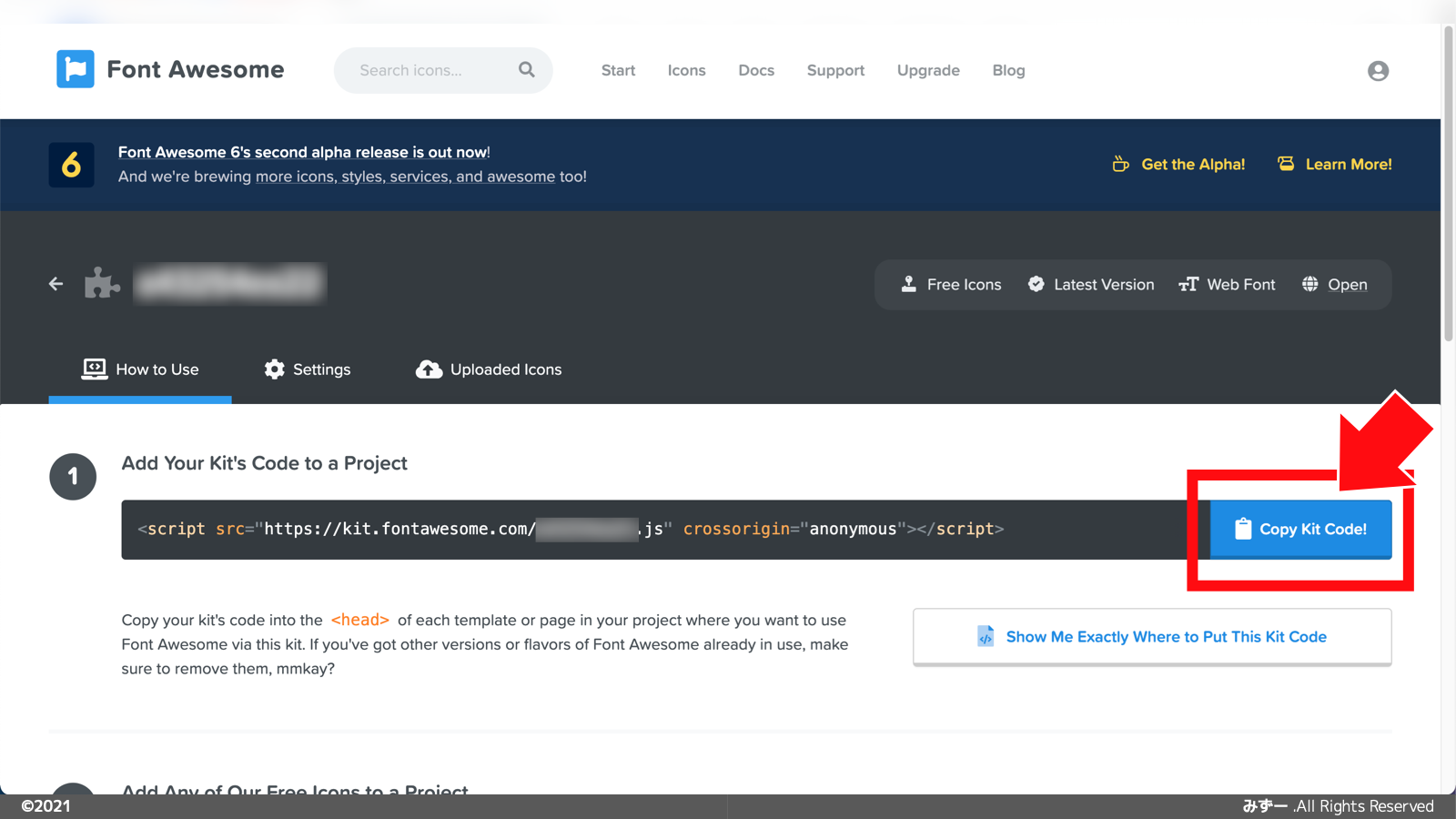
Task: Open the Font Awesome 6 second alpha release link
Action: [304, 152]
